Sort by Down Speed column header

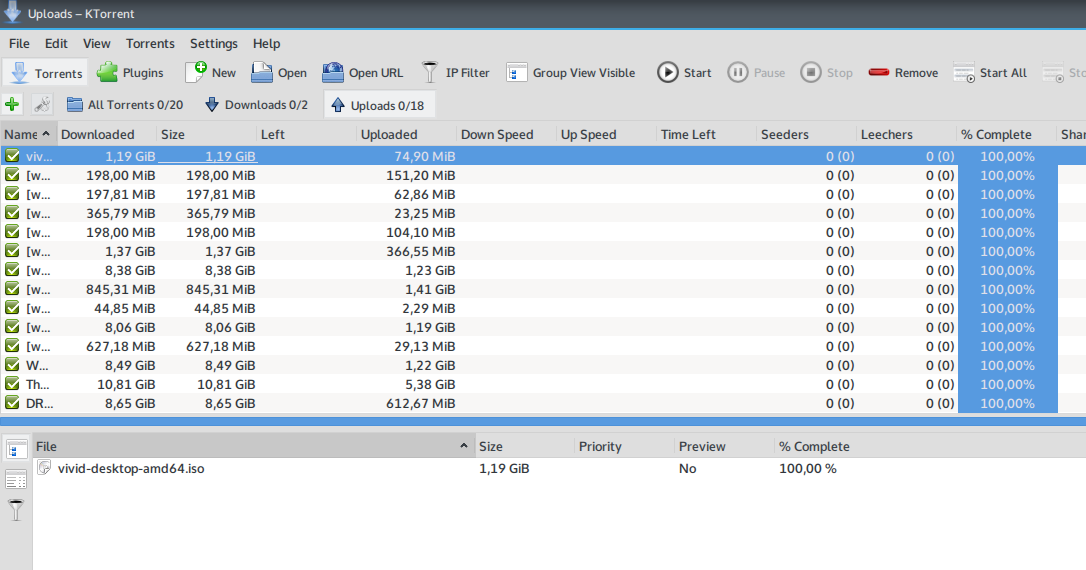pos(506,134)
